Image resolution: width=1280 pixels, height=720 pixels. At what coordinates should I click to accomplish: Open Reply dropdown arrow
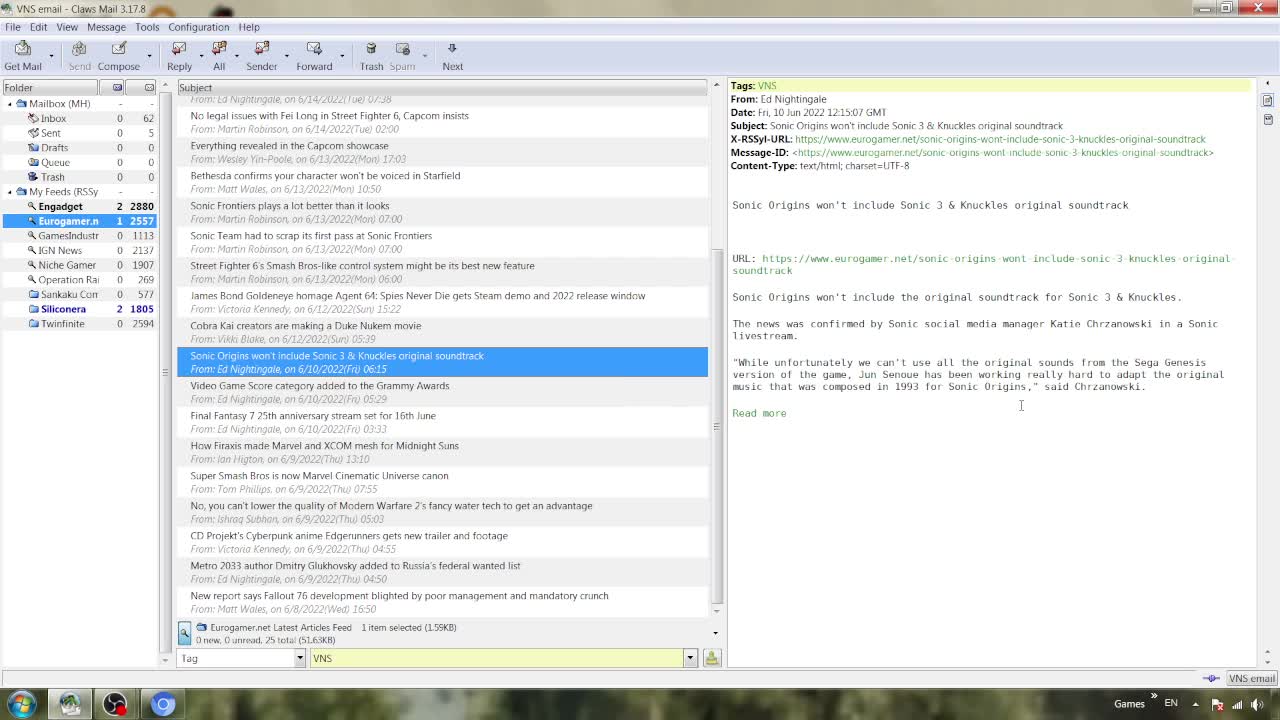pos(201,57)
